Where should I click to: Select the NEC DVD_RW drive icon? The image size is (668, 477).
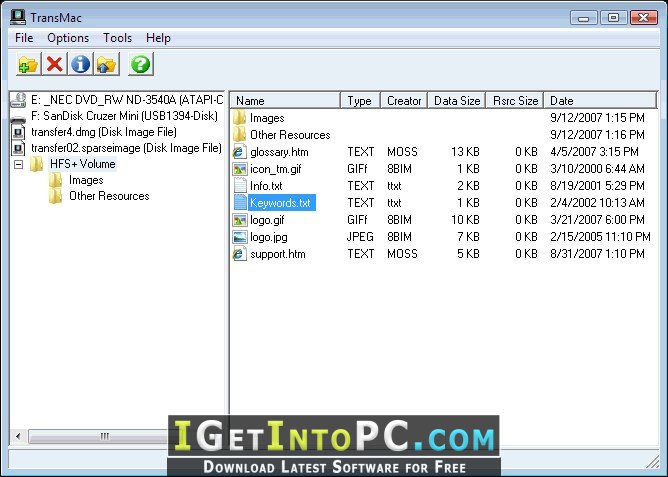click(x=18, y=100)
